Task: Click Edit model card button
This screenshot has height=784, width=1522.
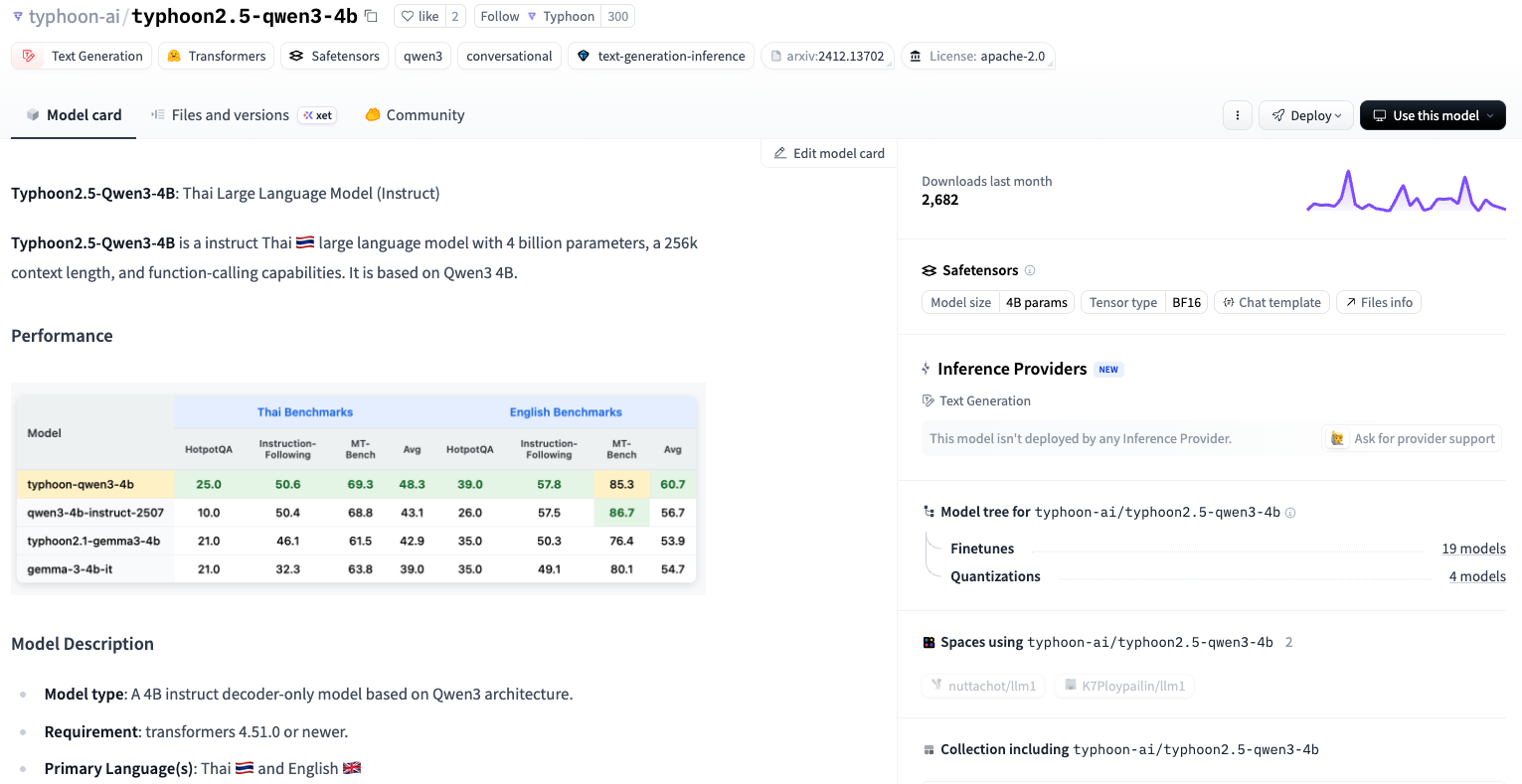Action: pyautogui.click(x=829, y=153)
